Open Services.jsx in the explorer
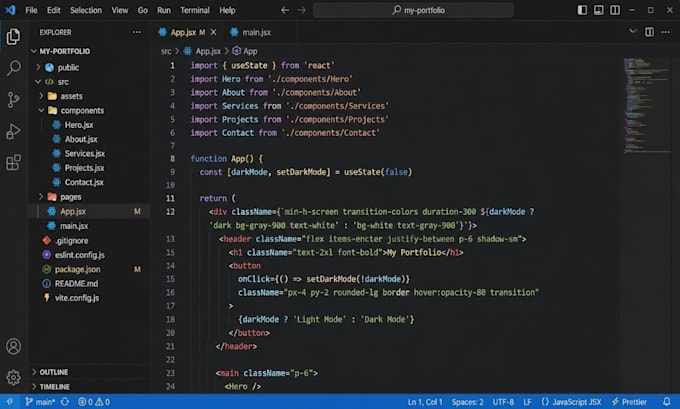 [85, 154]
